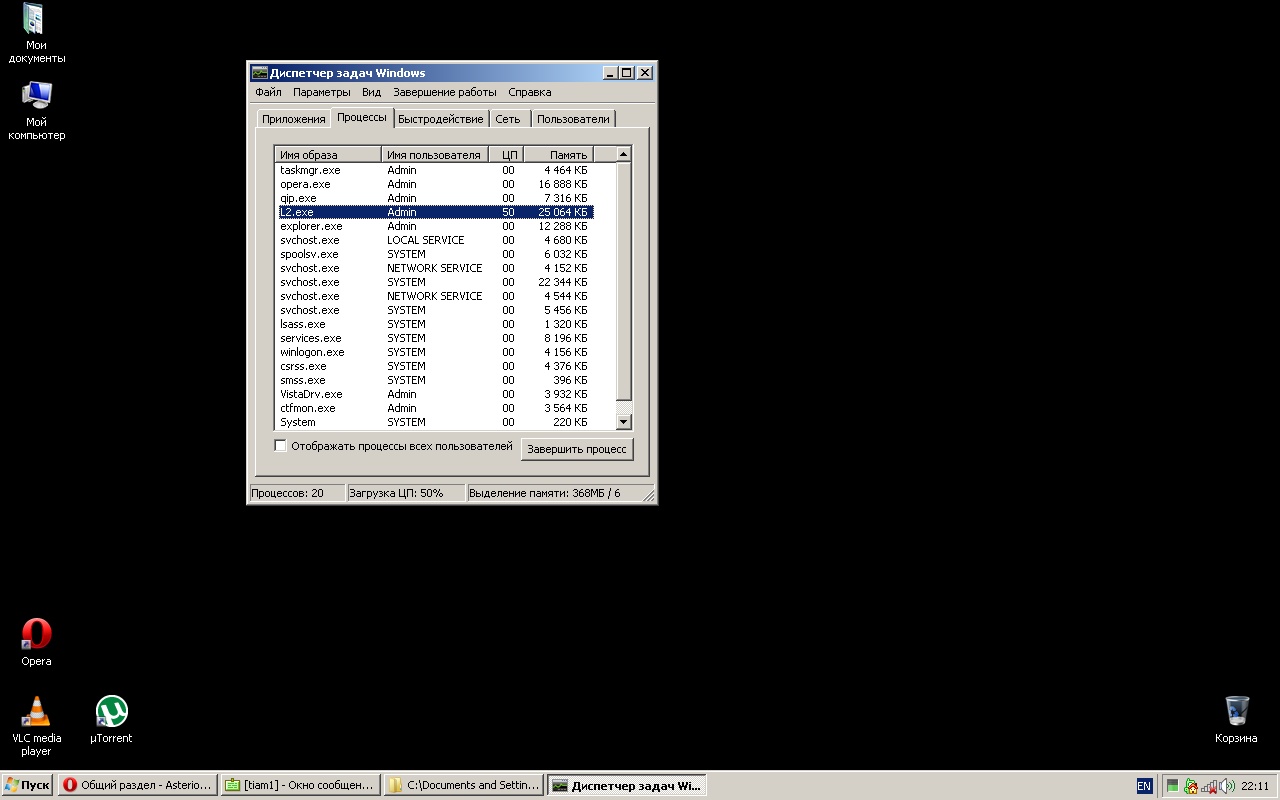The width and height of the screenshot is (1280, 800).
Task: Select the taskmgr.exe process row
Action: coord(434,170)
